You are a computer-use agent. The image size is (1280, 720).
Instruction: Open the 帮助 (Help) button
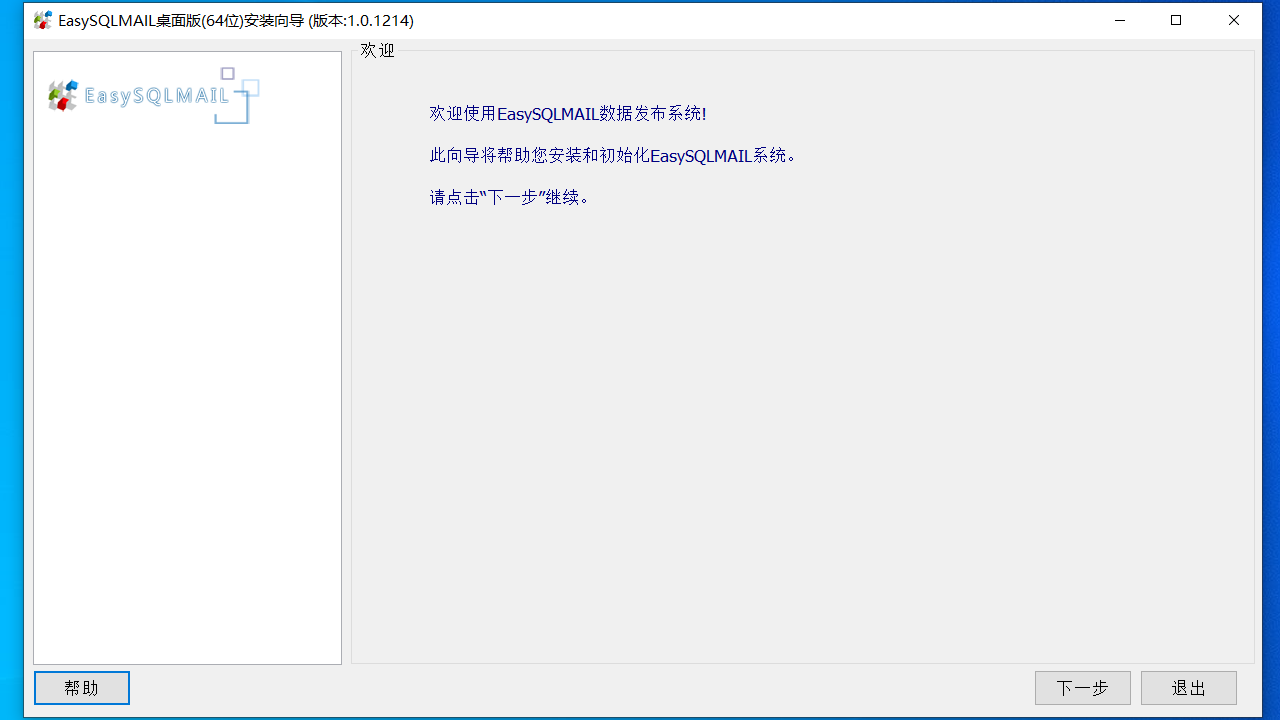pyautogui.click(x=81, y=688)
